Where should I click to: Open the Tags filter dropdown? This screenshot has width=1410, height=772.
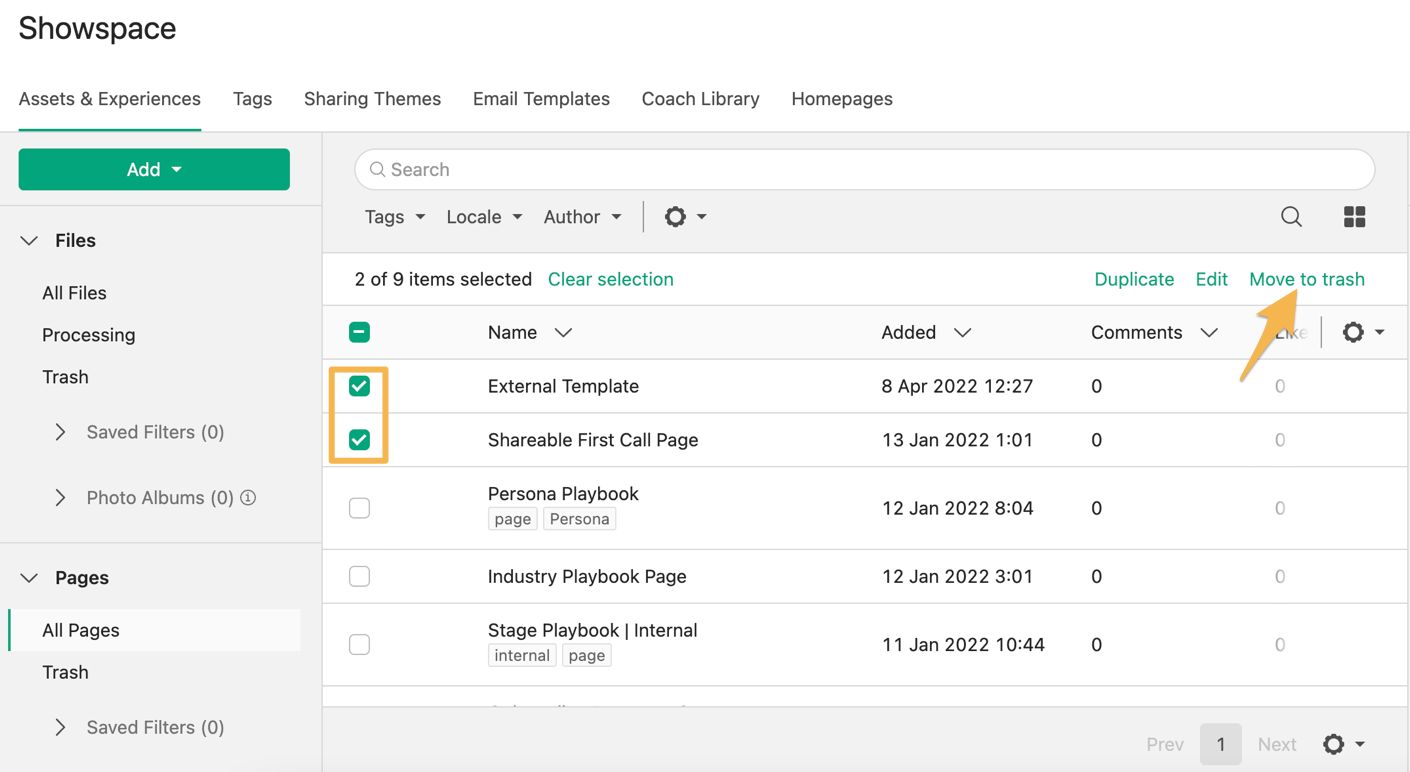click(x=395, y=217)
